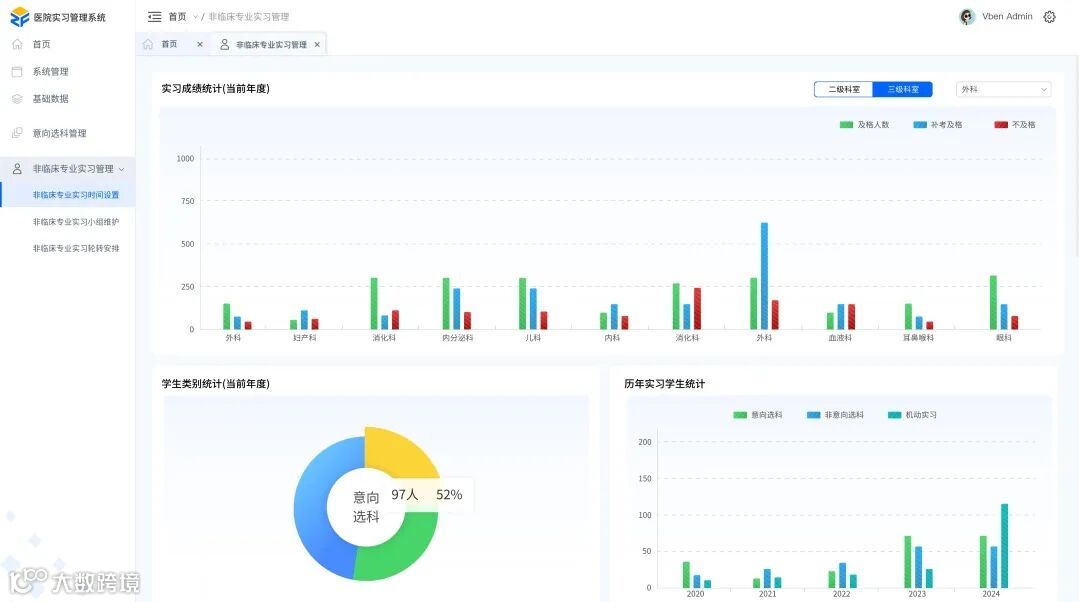The width and height of the screenshot is (1079, 602).
Task: Click the 妇产科 axis label
Action: (x=304, y=338)
